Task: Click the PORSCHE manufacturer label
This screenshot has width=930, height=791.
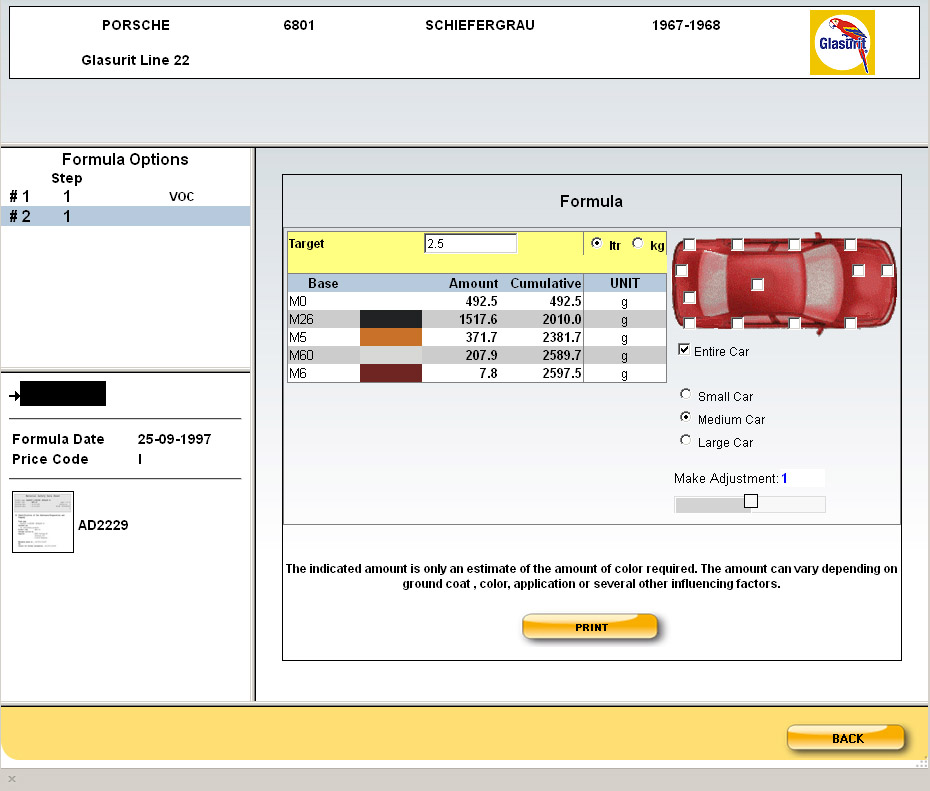Action: pyautogui.click(x=136, y=25)
